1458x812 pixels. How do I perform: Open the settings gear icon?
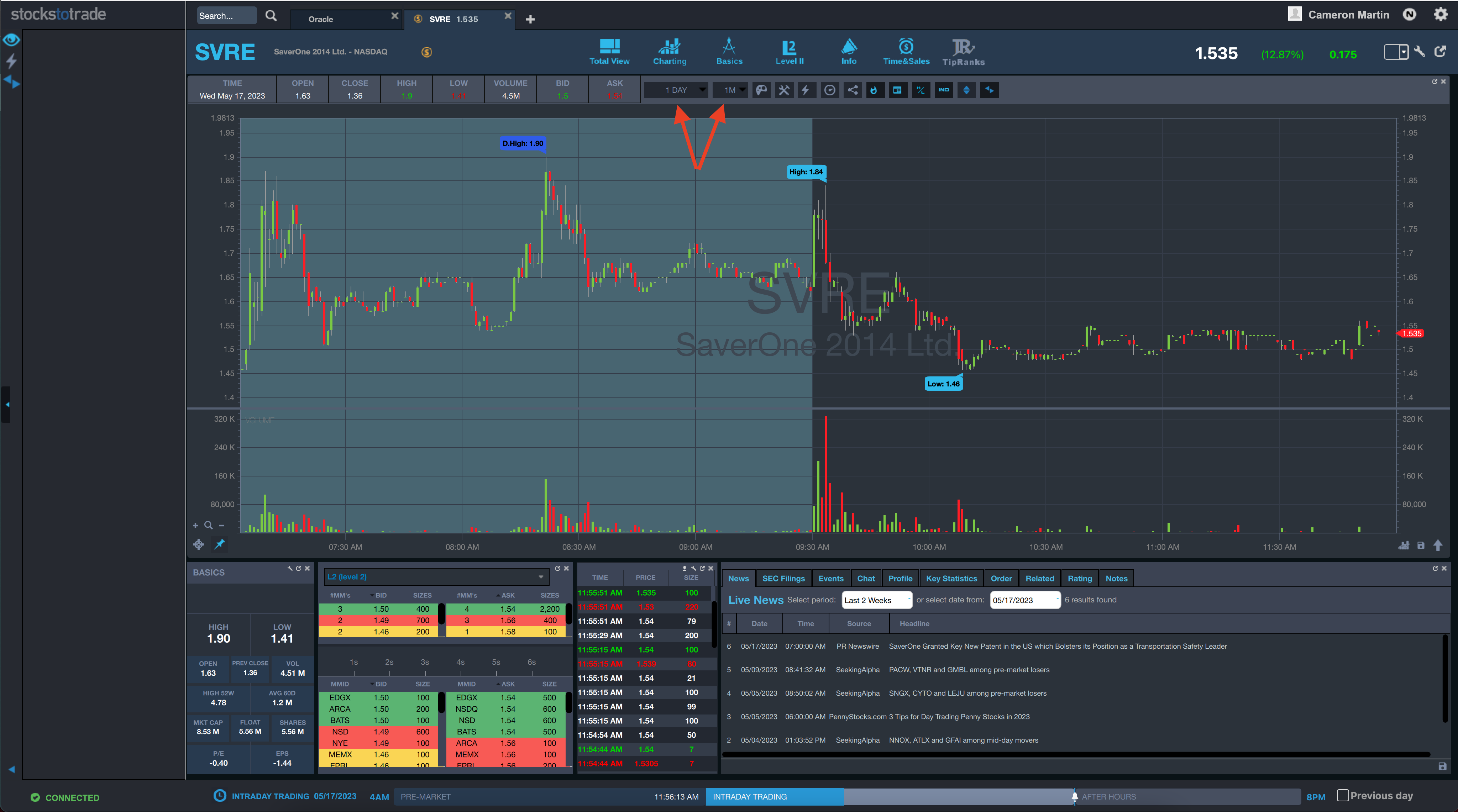click(x=1441, y=15)
